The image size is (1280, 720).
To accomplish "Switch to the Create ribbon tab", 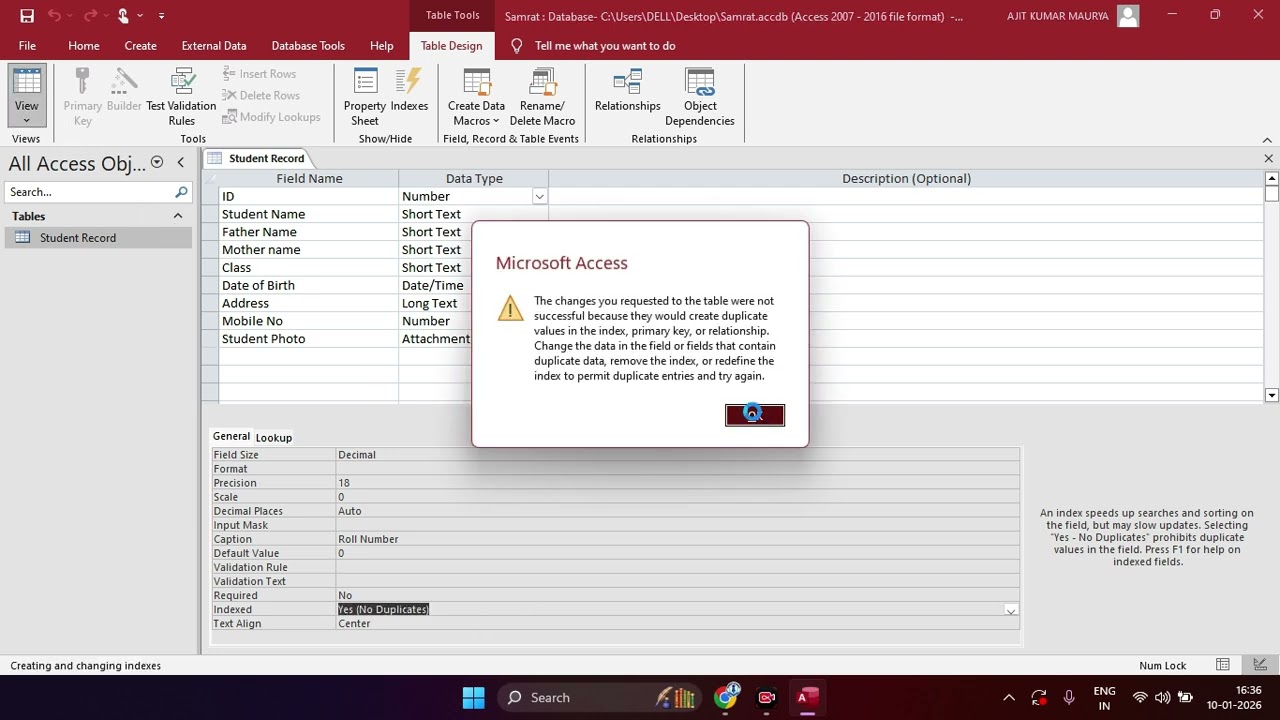I will pos(140,45).
